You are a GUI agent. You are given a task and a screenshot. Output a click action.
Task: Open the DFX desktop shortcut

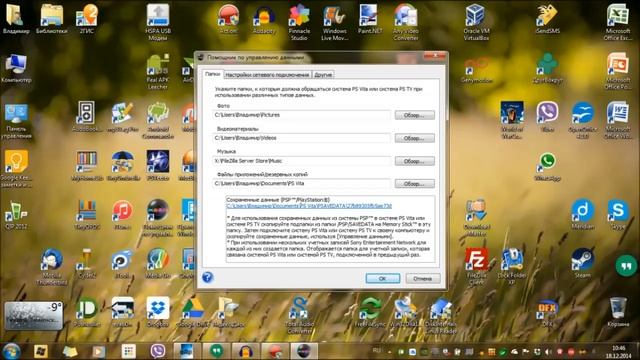click(547, 313)
